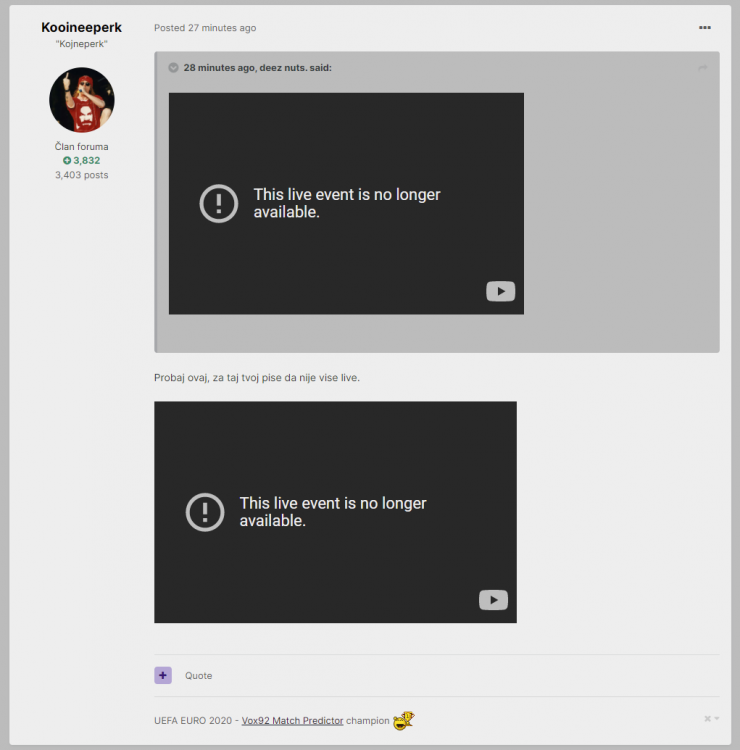The image size is (740, 750).
Task: Click the "deez nuts. said" quote header text
Action: [x=257, y=68]
